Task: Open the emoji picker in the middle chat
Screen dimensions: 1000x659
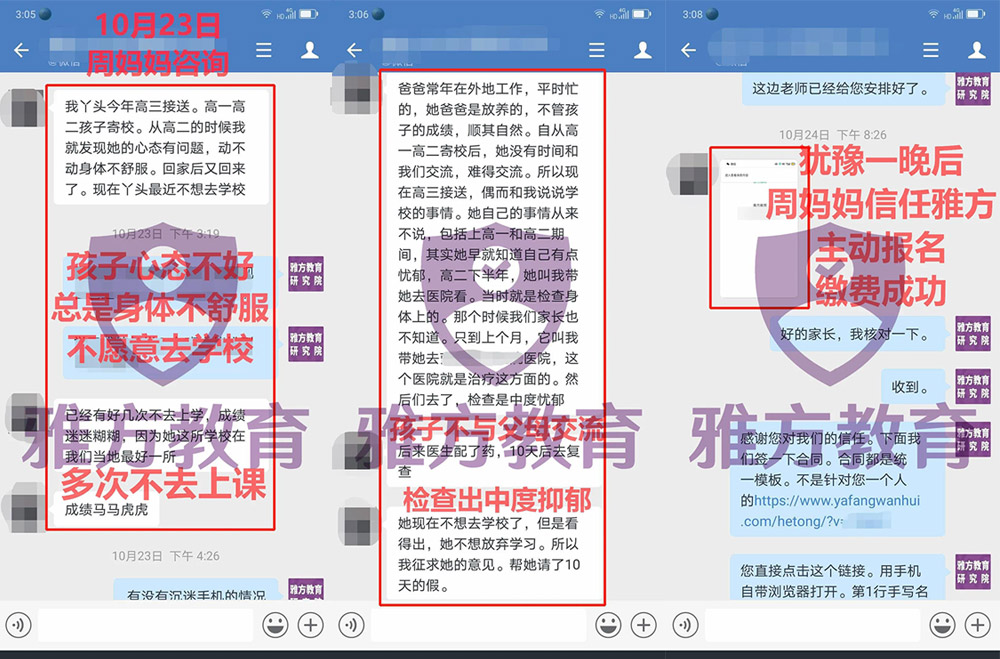Action: tap(606, 625)
